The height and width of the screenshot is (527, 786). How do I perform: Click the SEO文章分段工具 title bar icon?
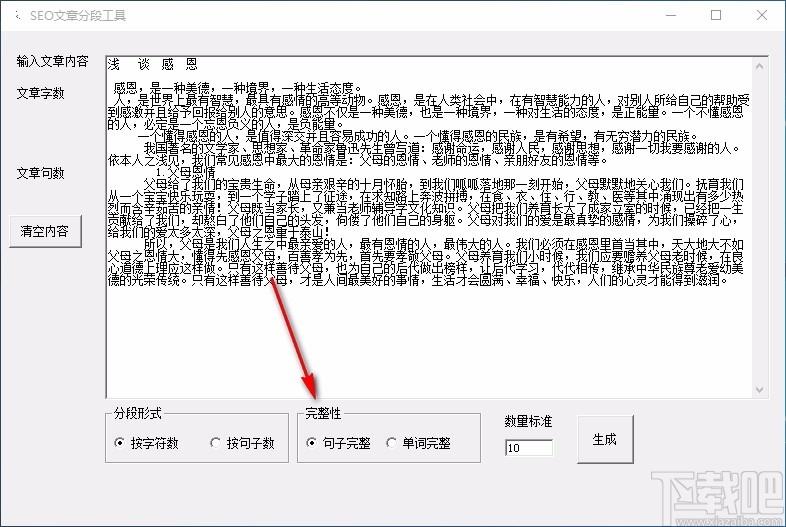tap(19, 16)
